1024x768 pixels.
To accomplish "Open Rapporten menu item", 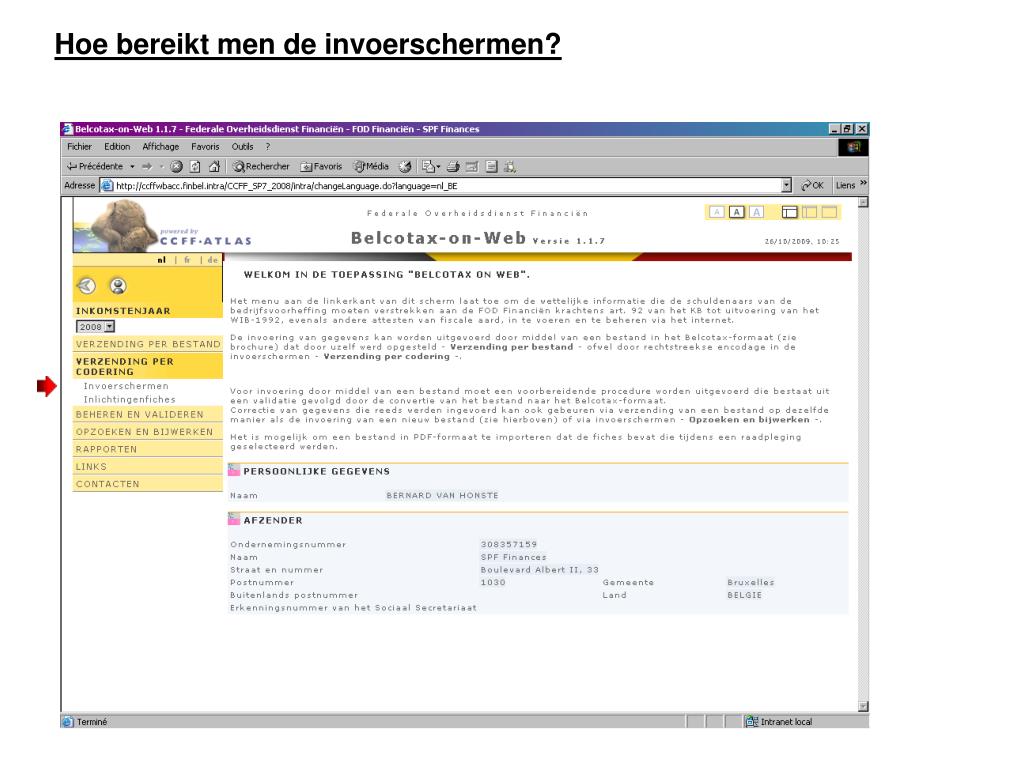I will pyautogui.click(x=148, y=449).
